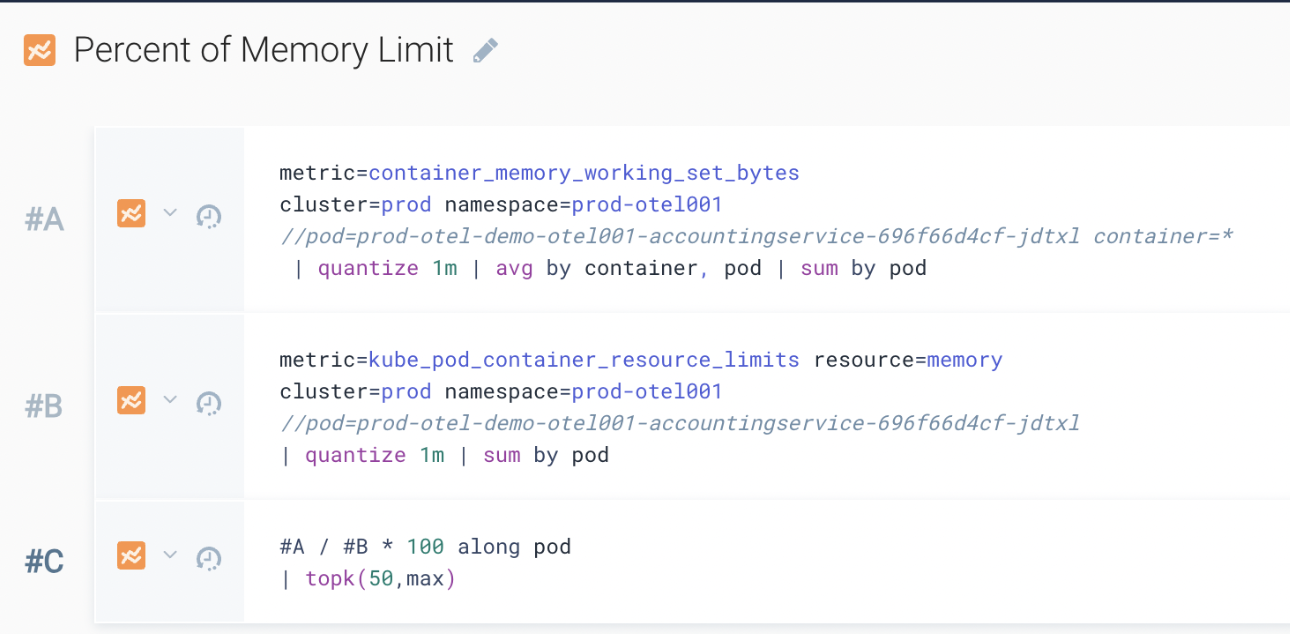The image size is (1290, 634).
Task: Expand the chart type dropdown on query #A
Action: (169, 214)
